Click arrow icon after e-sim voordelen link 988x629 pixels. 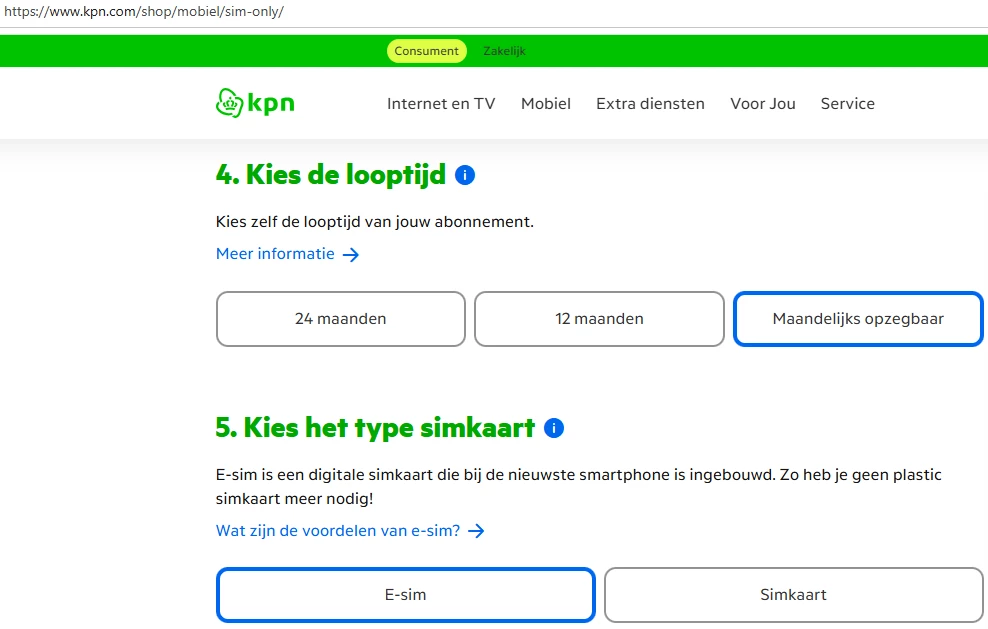coord(476,532)
